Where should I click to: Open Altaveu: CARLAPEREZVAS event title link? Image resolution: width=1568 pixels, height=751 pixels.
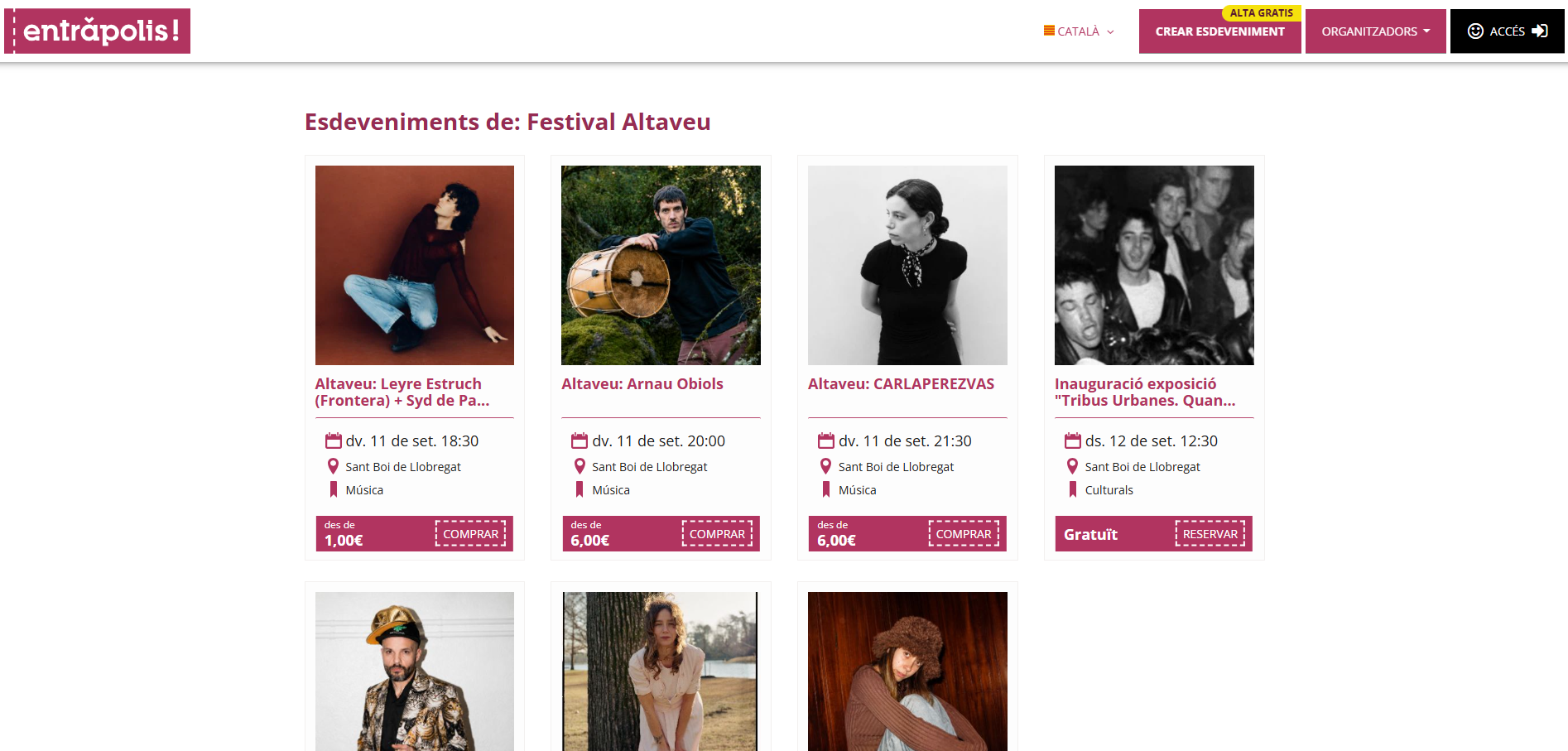click(901, 384)
